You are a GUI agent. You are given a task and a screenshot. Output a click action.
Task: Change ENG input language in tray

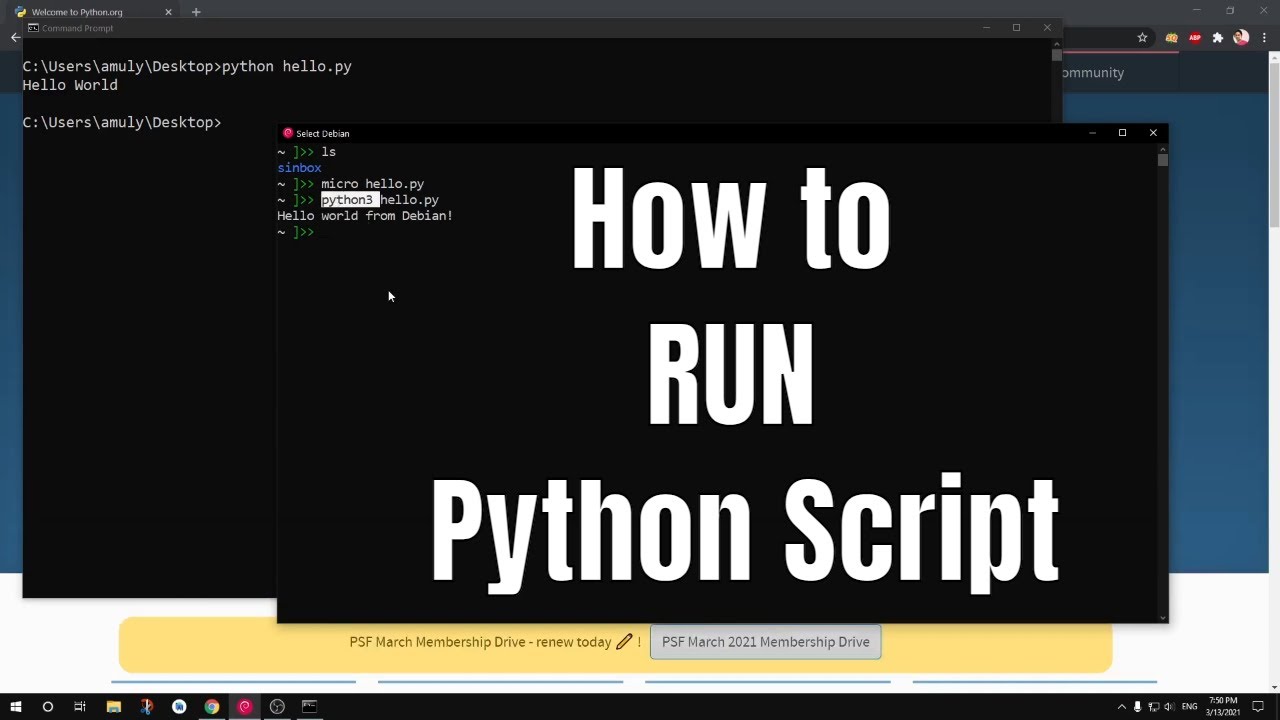tap(1190, 706)
